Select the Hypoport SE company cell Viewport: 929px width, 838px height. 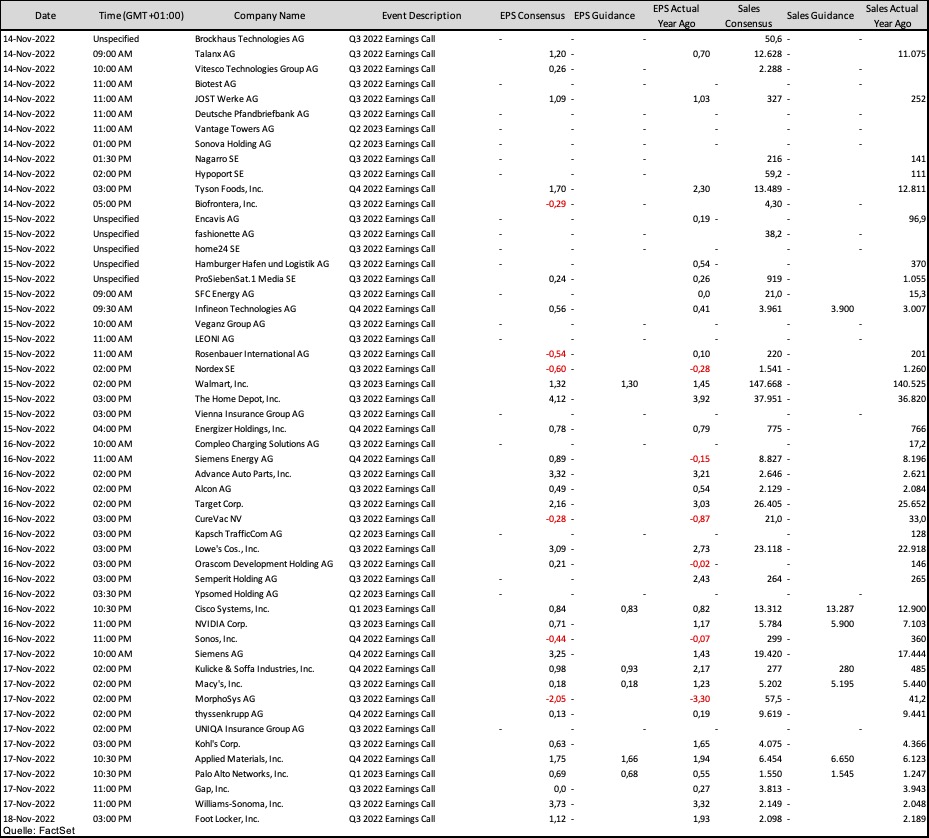(219, 174)
